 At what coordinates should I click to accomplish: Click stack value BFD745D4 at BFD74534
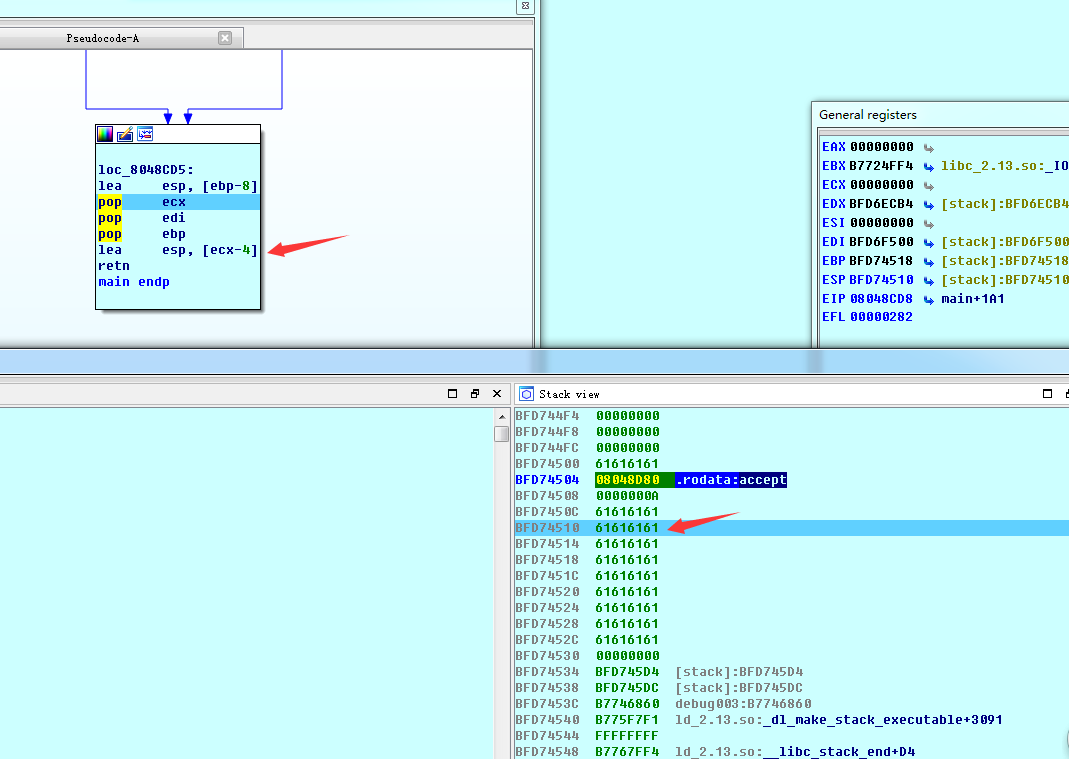tap(627, 672)
